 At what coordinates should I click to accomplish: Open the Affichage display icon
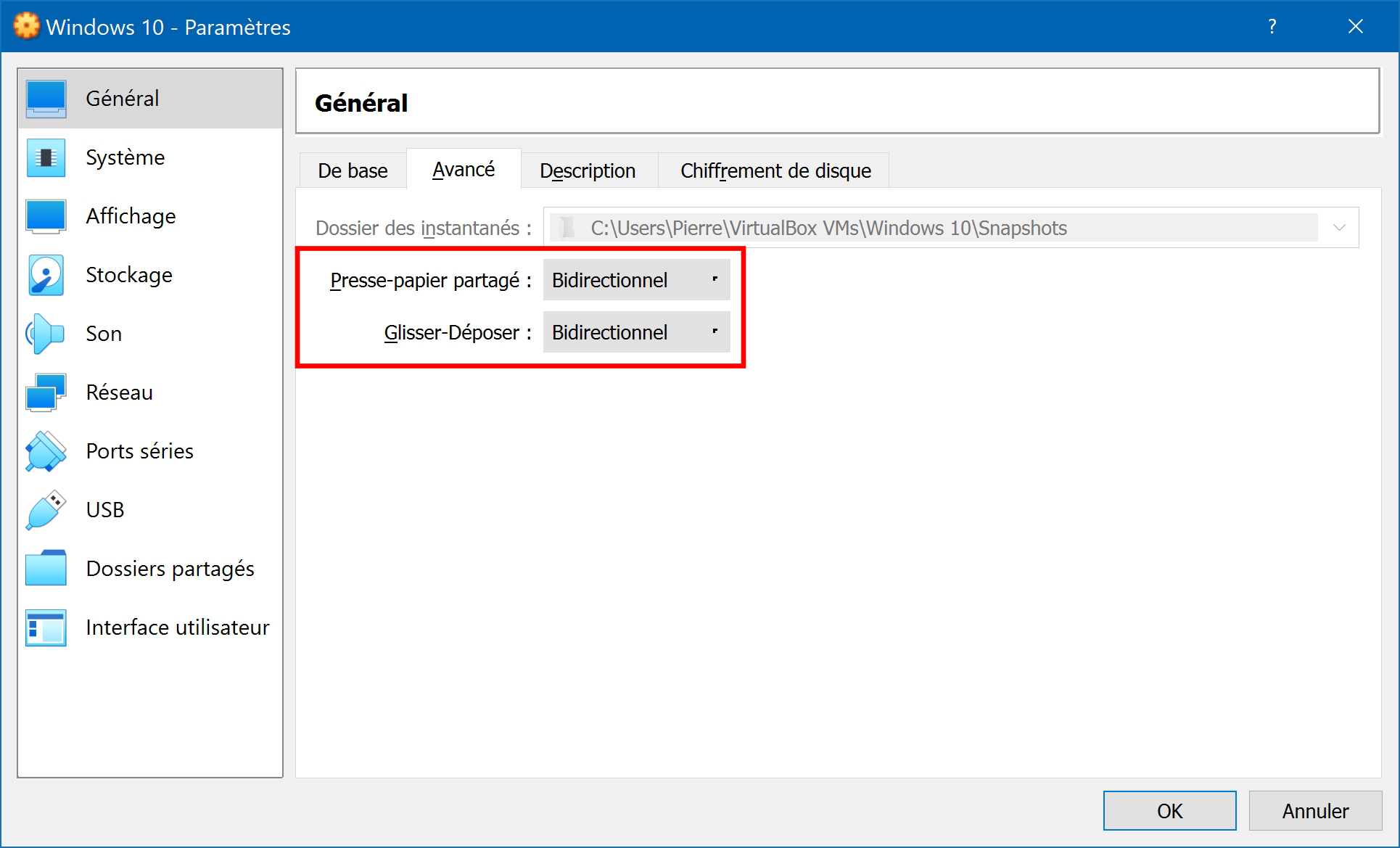tap(46, 216)
